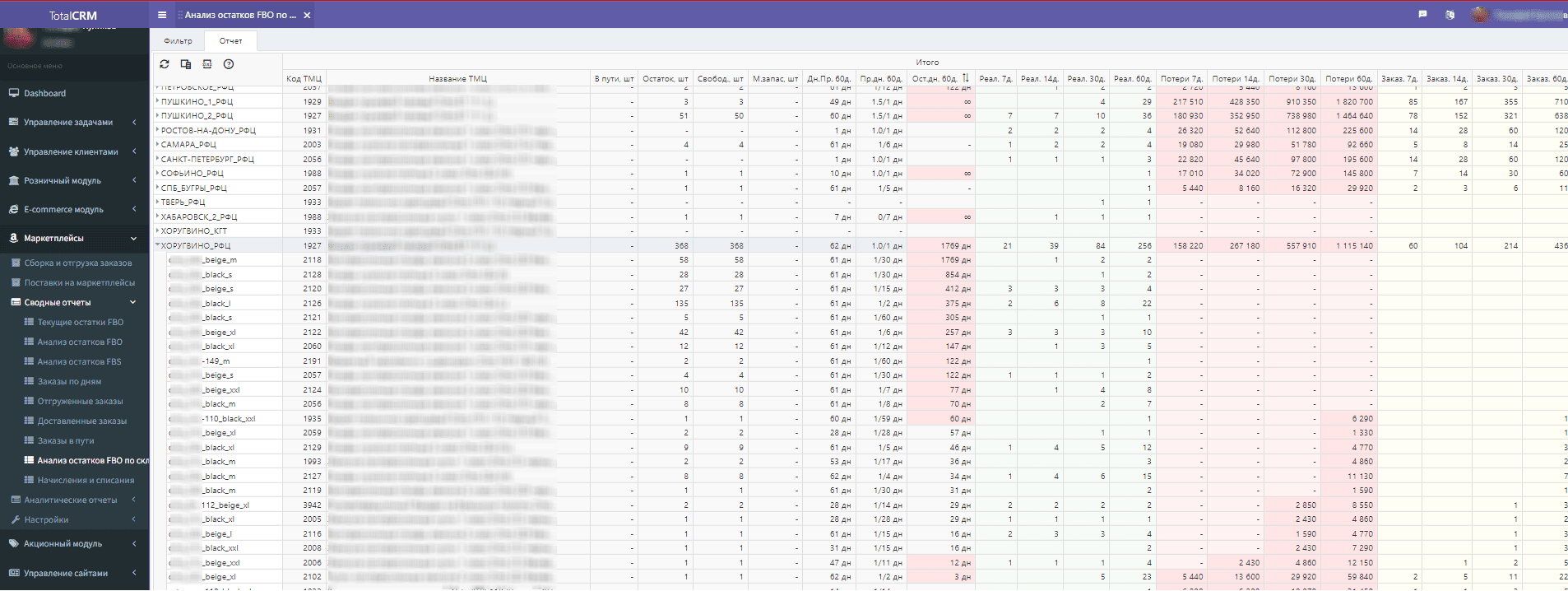The image size is (1568, 591).
Task: Open Отгруженные заказы report
Action: point(80,401)
